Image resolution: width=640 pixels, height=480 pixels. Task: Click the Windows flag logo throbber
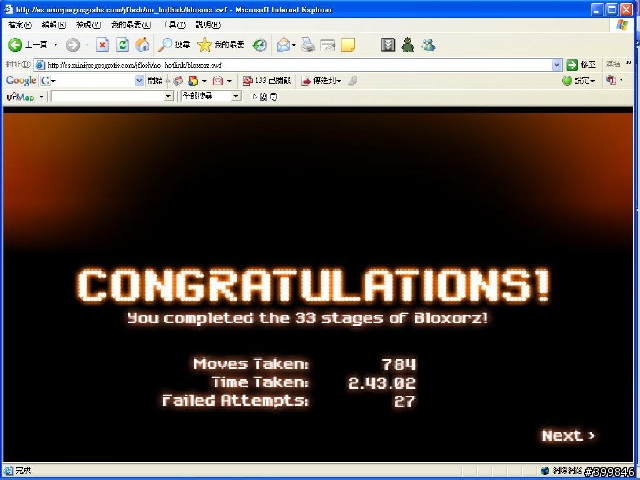tap(622, 25)
